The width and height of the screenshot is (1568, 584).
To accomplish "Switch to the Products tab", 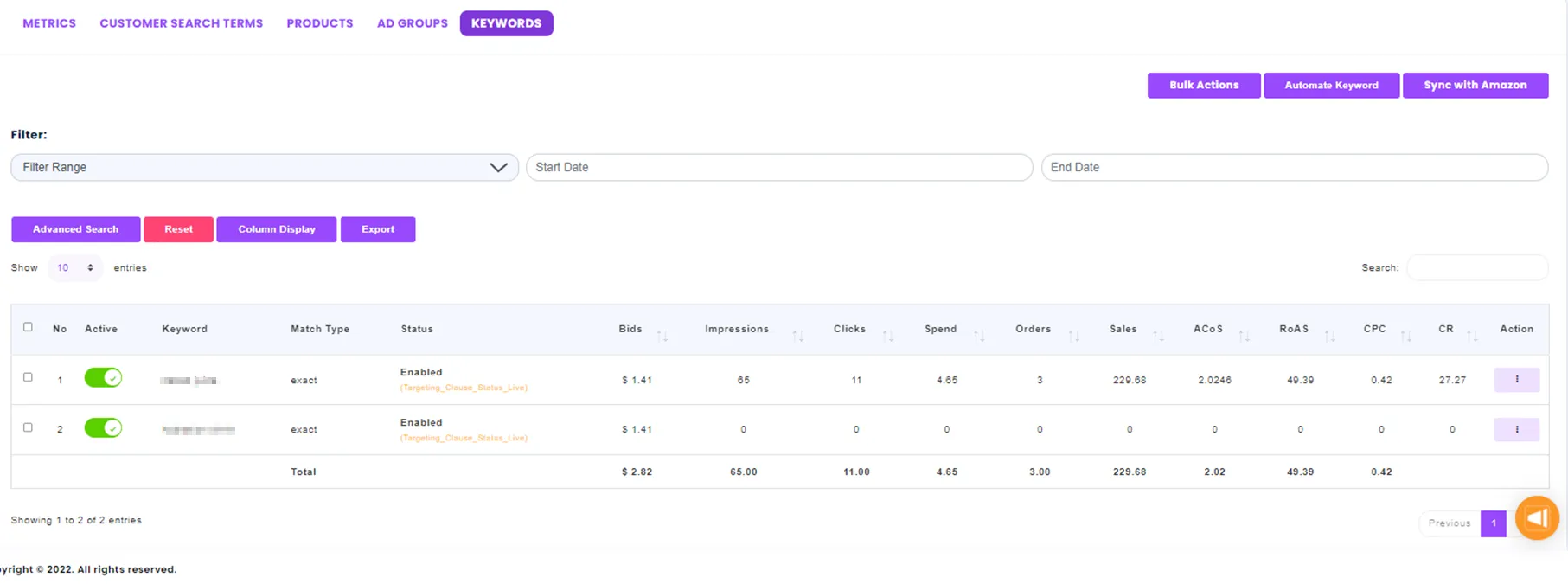I will pyautogui.click(x=320, y=23).
